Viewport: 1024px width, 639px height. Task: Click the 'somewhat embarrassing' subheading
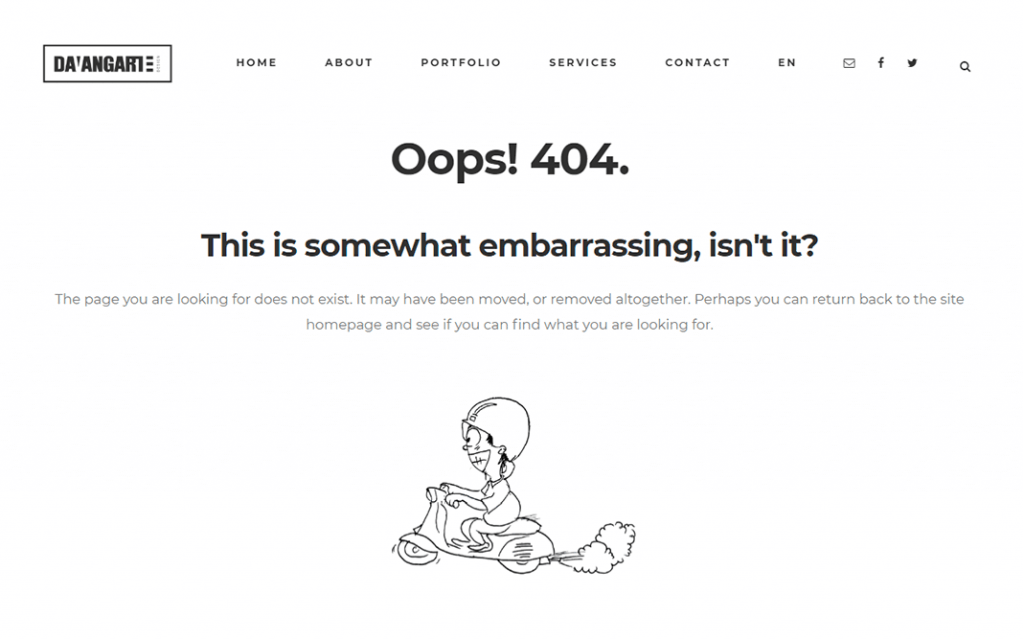click(509, 246)
